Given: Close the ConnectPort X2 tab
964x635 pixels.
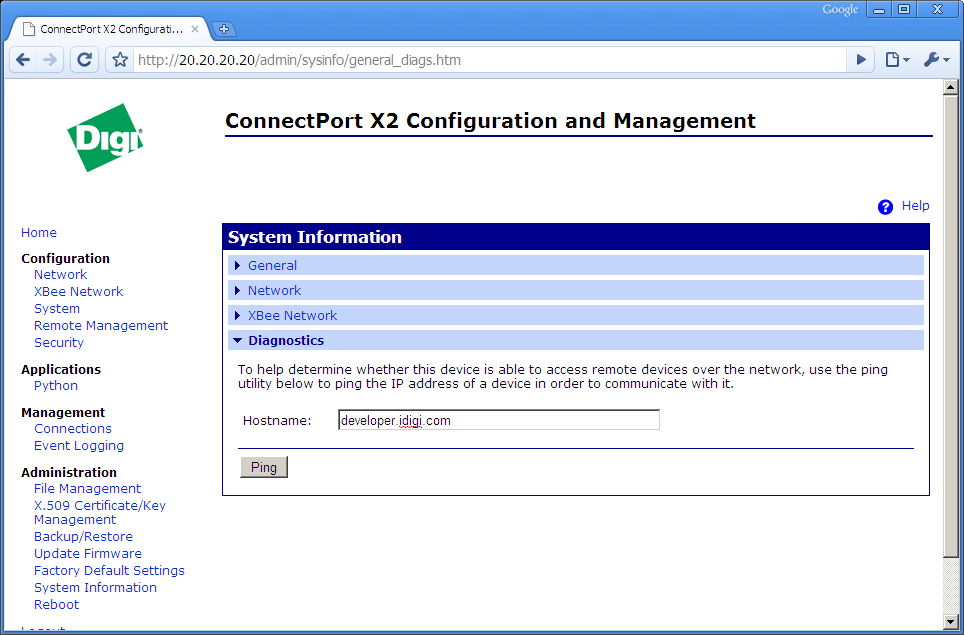Looking at the screenshot, I should pyautogui.click(x=195, y=29).
